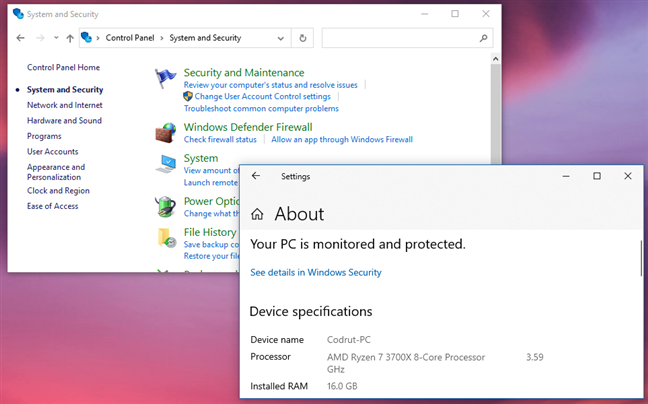Maximize the System and Security window
Viewport: 648px width, 404px height.
455,14
